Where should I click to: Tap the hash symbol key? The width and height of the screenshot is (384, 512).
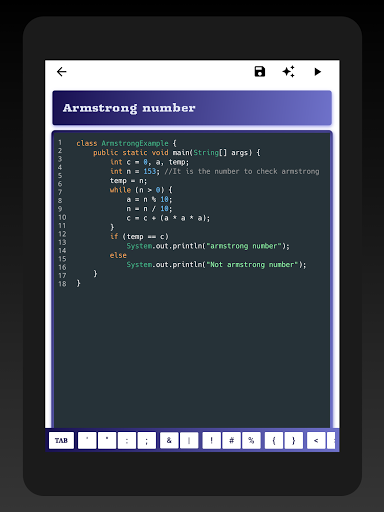click(x=231, y=440)
